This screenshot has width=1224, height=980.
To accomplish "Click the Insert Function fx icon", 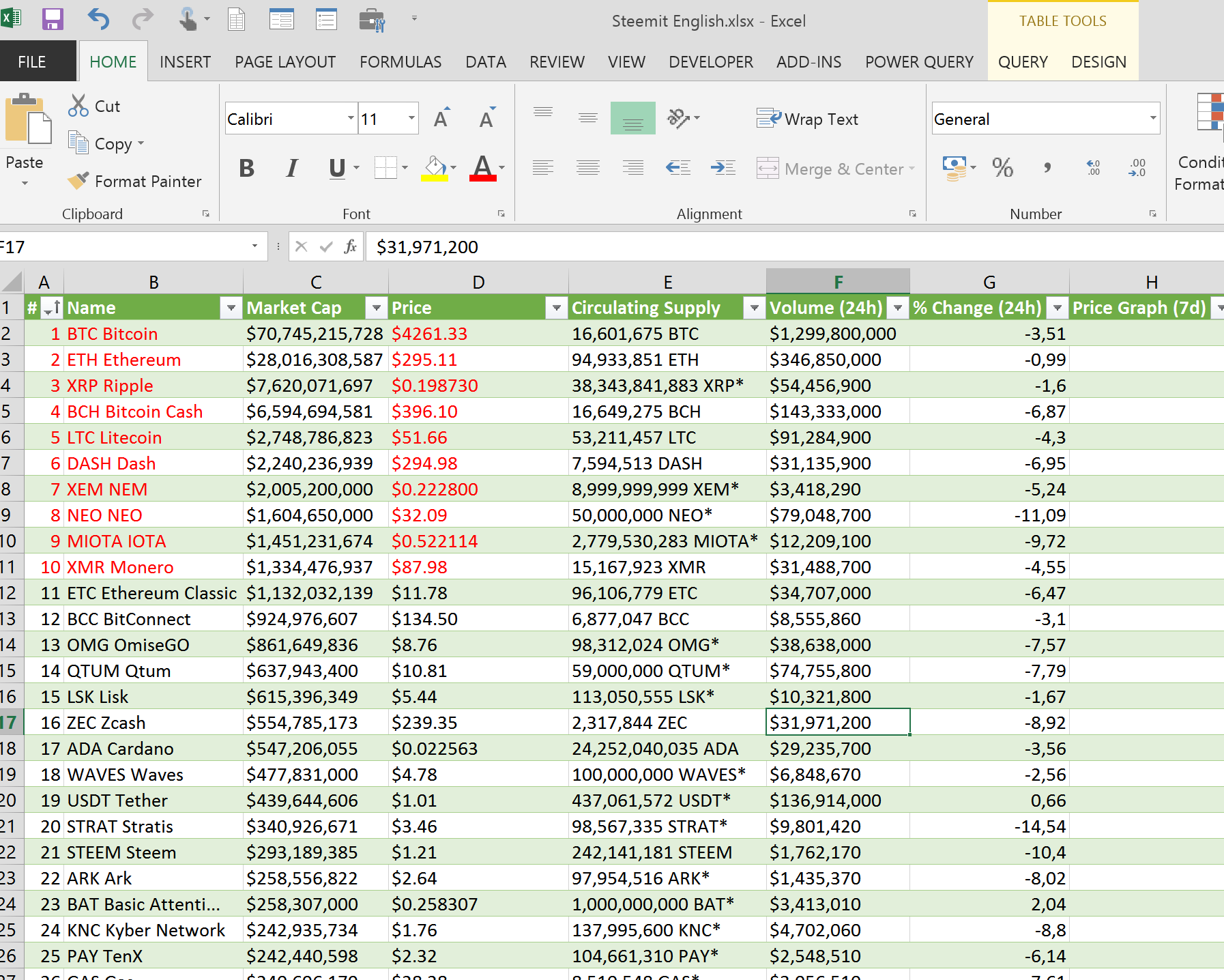I will (350, 246).
